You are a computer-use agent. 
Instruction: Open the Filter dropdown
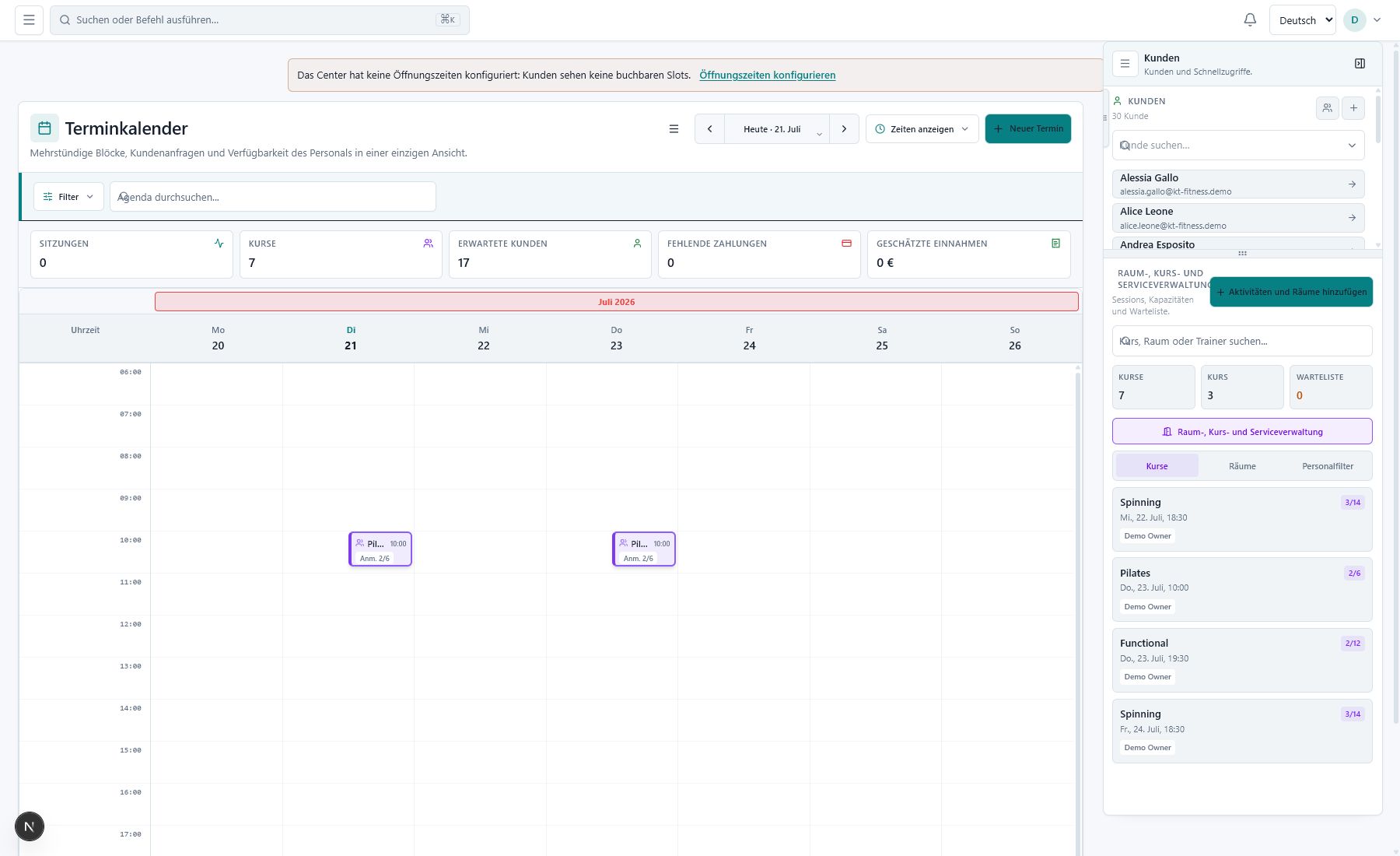click(x=68, y=197)
